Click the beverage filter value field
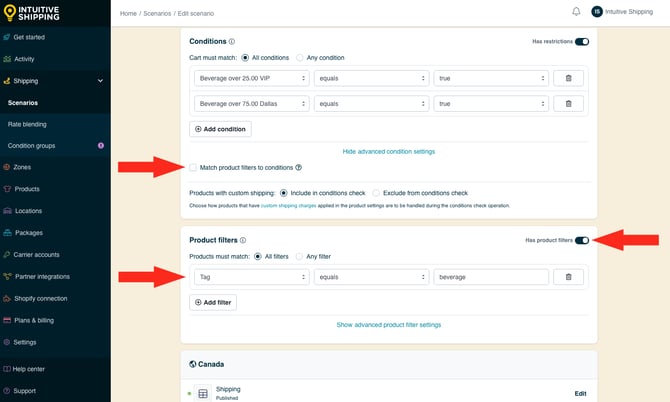This screenshot has height=402, width=670. pyautogui.click(x=491, y=277)
